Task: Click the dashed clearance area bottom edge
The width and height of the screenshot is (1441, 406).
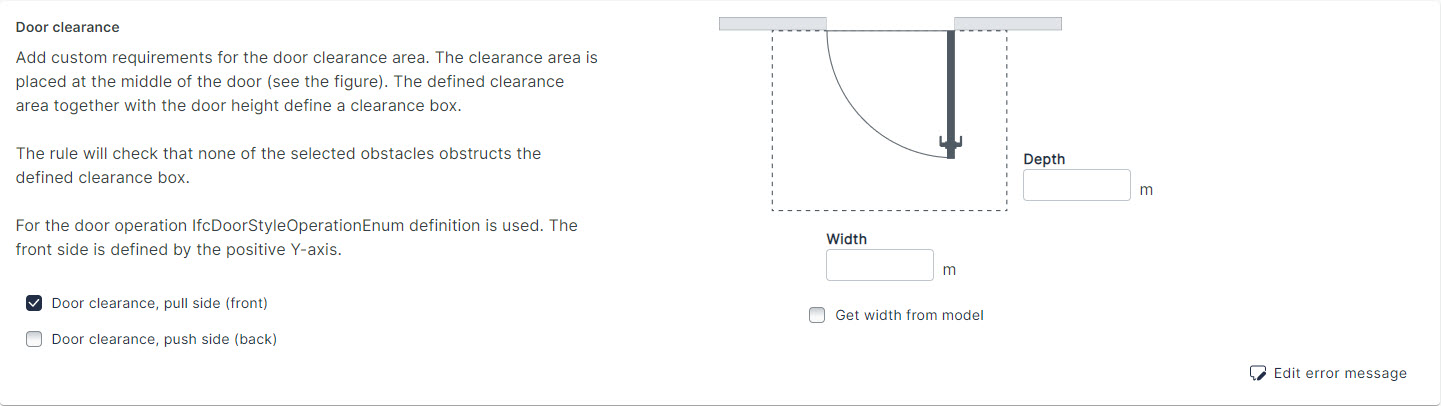Action: [889, 210]
